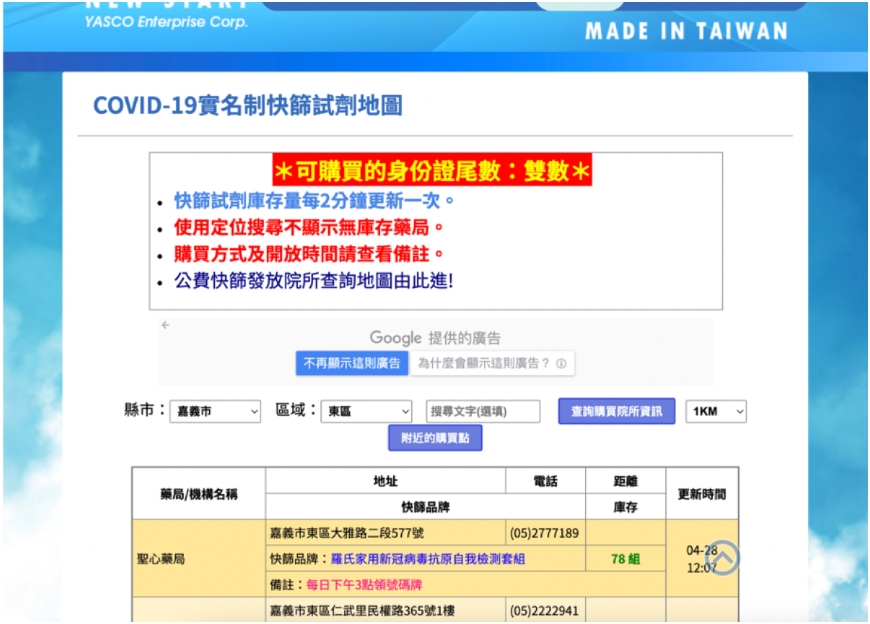
Task: Click phone number (05)2777189 for 聖心藥局
Action: 542,533
